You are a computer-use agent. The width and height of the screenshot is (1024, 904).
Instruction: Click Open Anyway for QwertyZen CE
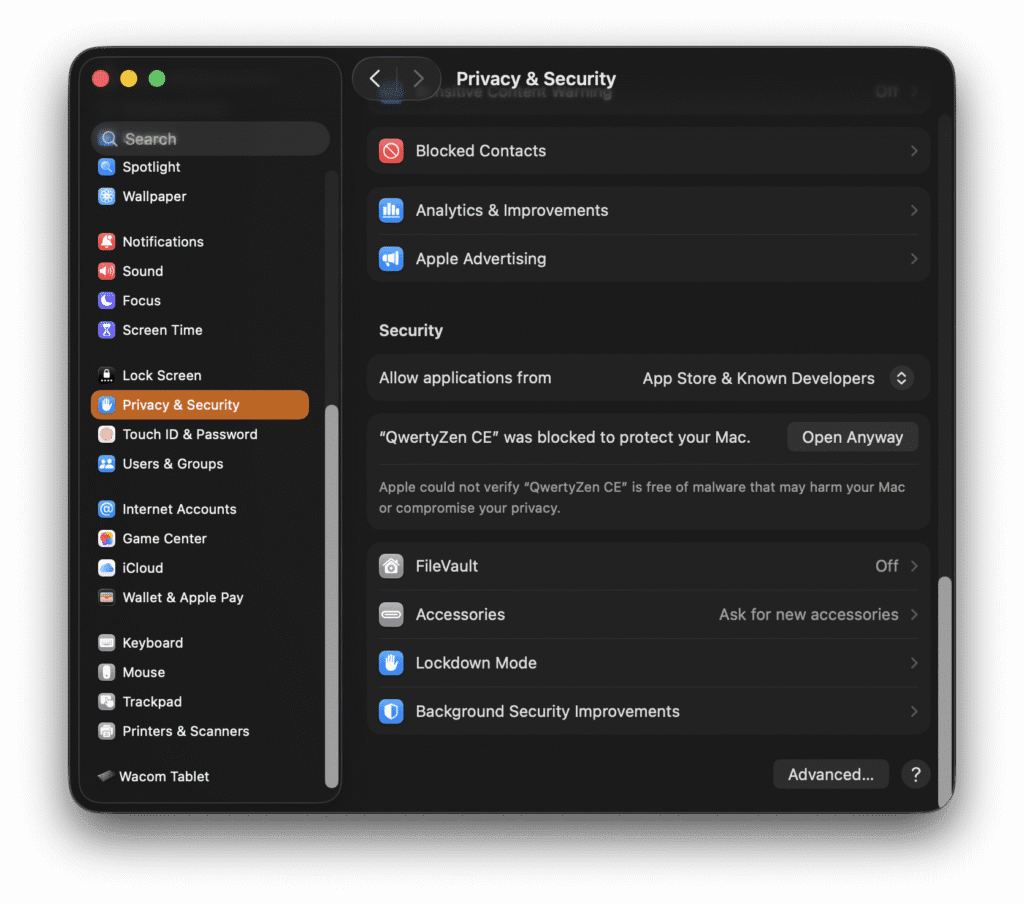tap(852, 437)
